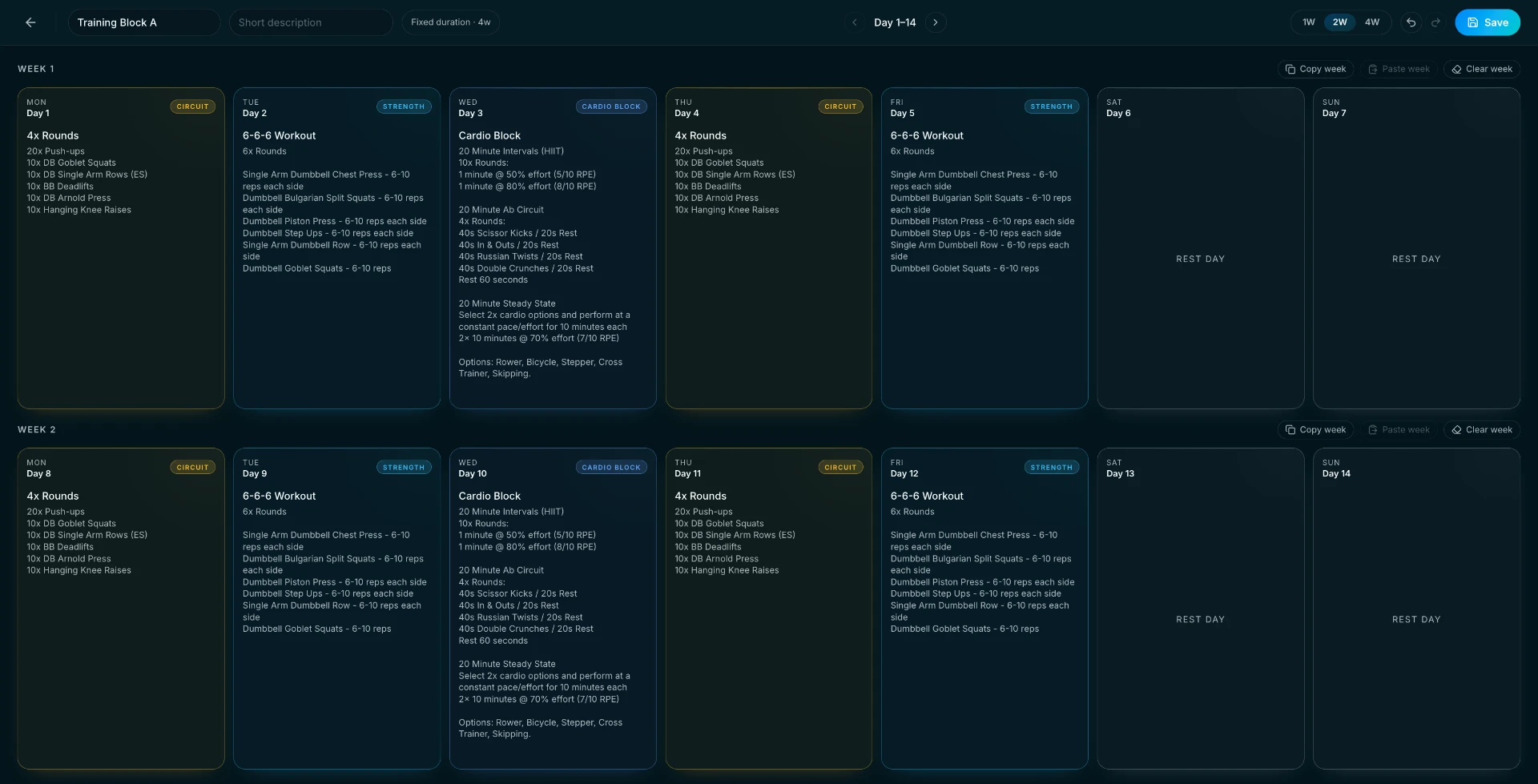
Task: Switch to 2W view
Action: click(x=1340, y=22)
